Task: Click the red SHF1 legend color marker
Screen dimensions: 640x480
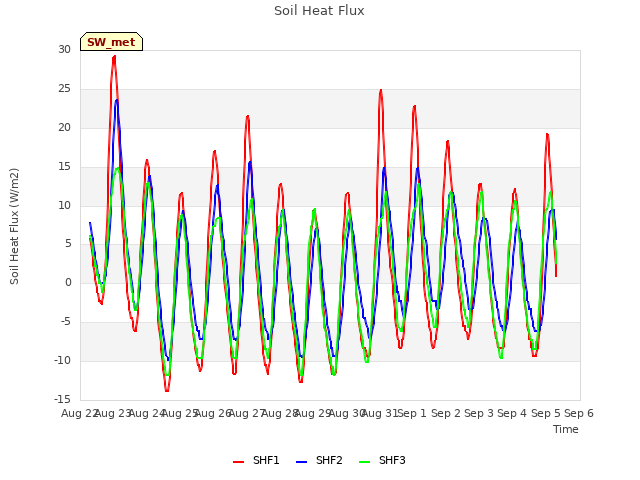Action: pyautogui.click(x=238, y=462)
